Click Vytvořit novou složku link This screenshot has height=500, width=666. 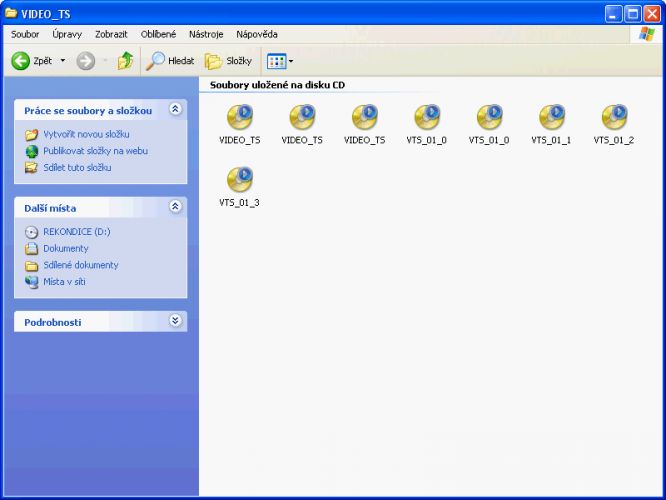86,134
